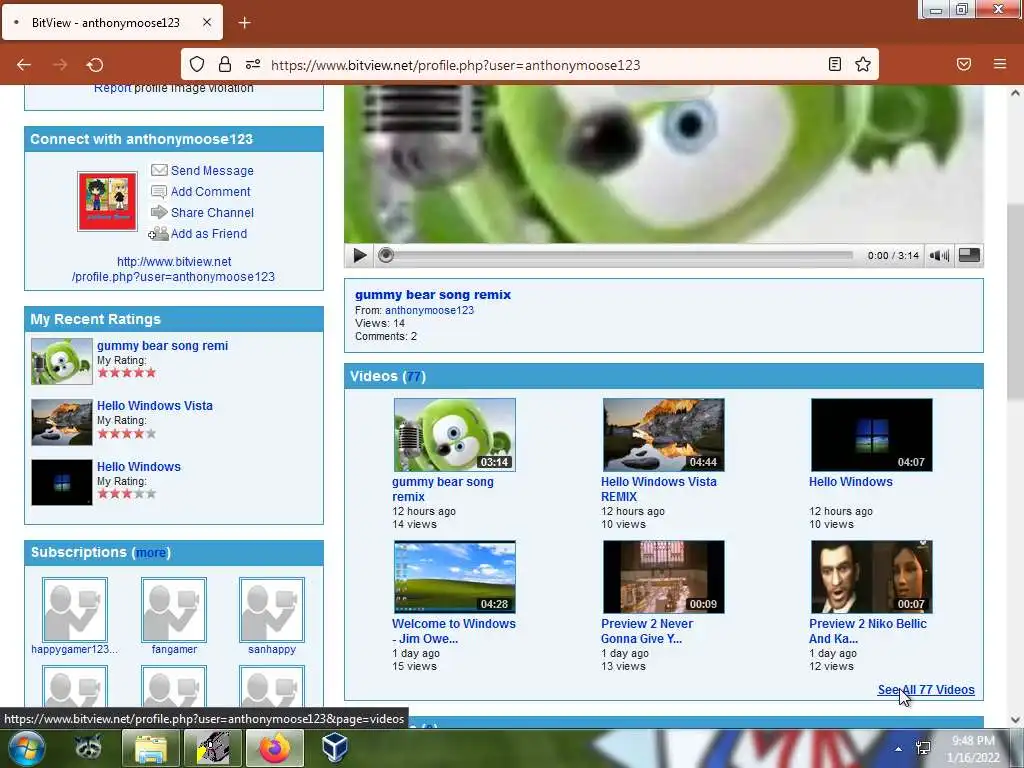
Task: Click the sanhappy username link
Action: pos(272,649)
